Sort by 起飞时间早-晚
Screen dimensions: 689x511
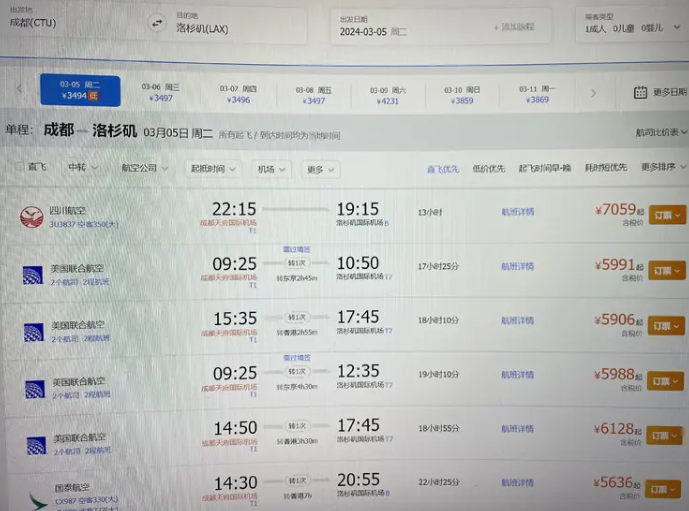[544, 168]
